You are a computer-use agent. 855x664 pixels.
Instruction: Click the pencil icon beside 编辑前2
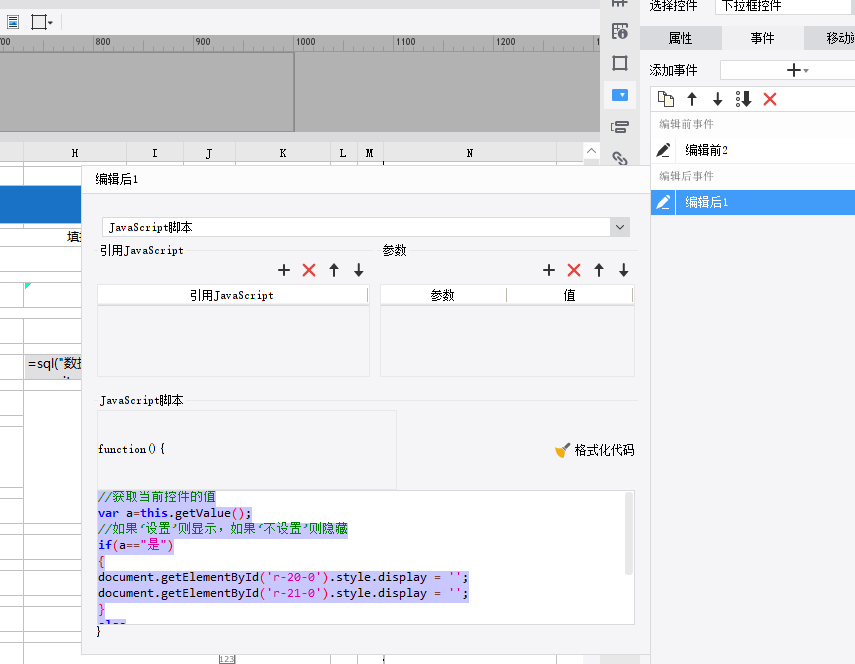pos(663,150)
